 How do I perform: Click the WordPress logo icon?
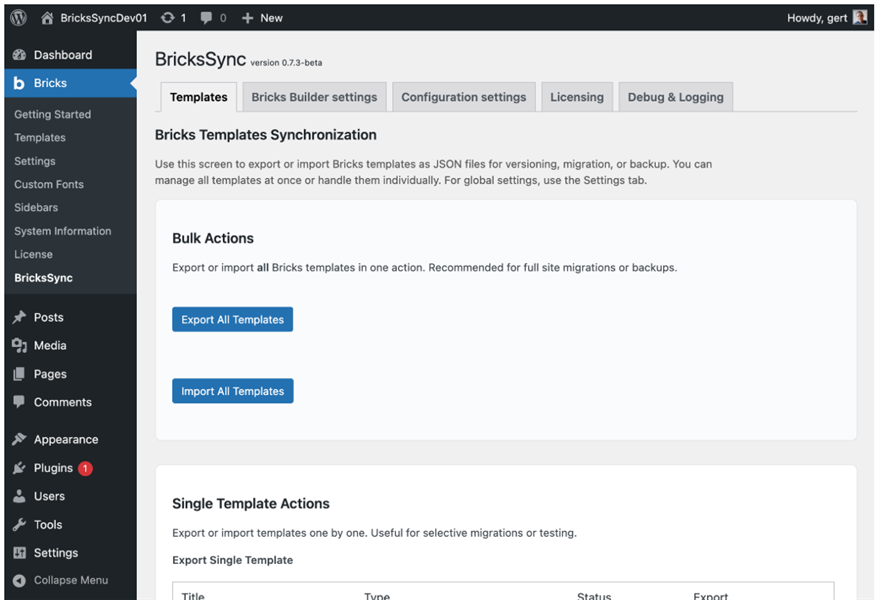(18, 17)
